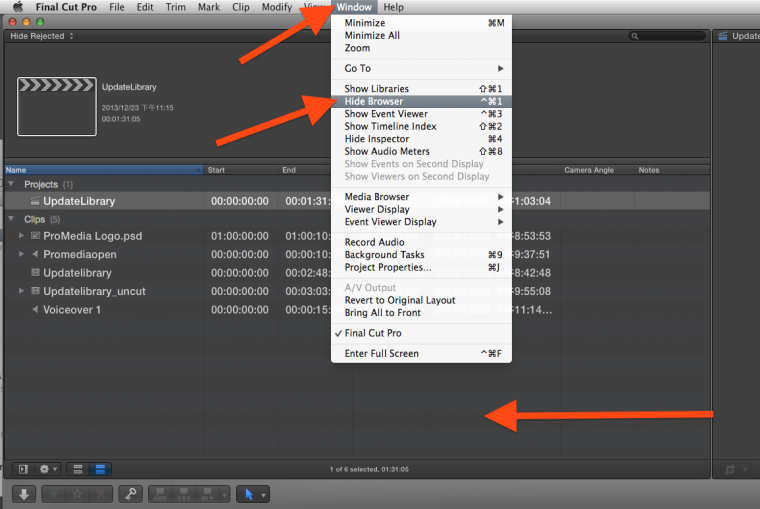This screenshot has width=760, height=509.
Task: Expand the ProMedia Logo.psd clip row
Action: pyautogui.click(x=21, y=236)
